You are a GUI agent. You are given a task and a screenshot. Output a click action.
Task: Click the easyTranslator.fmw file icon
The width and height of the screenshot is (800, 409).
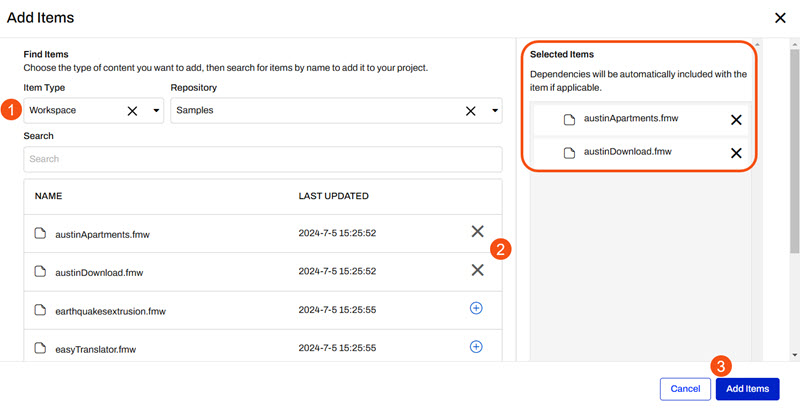click(x=41, y=348)
